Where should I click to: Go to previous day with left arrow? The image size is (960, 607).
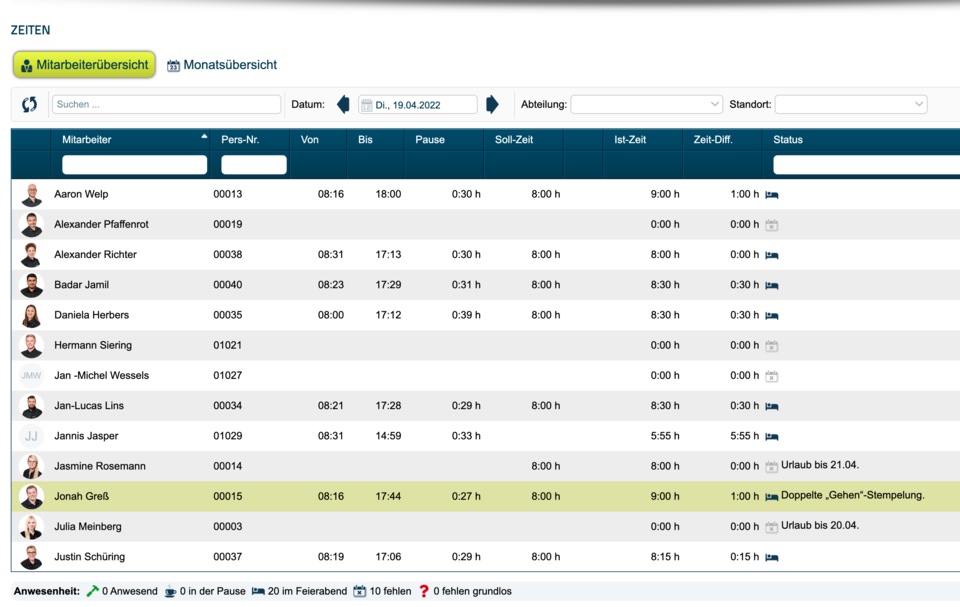[343, 105]
